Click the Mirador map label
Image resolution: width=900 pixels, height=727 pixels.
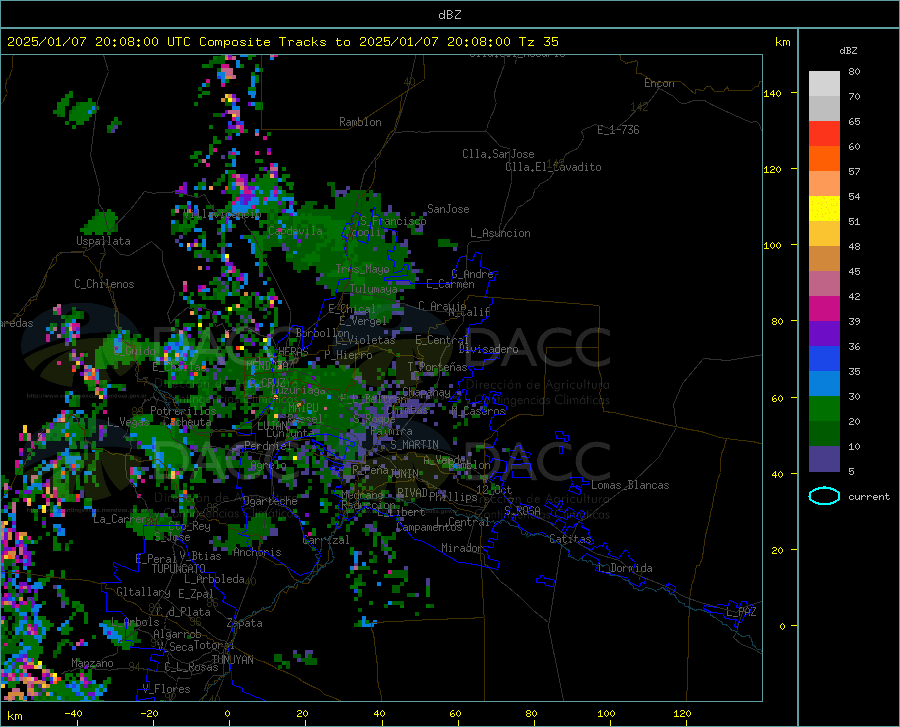[x=462, y=548]
